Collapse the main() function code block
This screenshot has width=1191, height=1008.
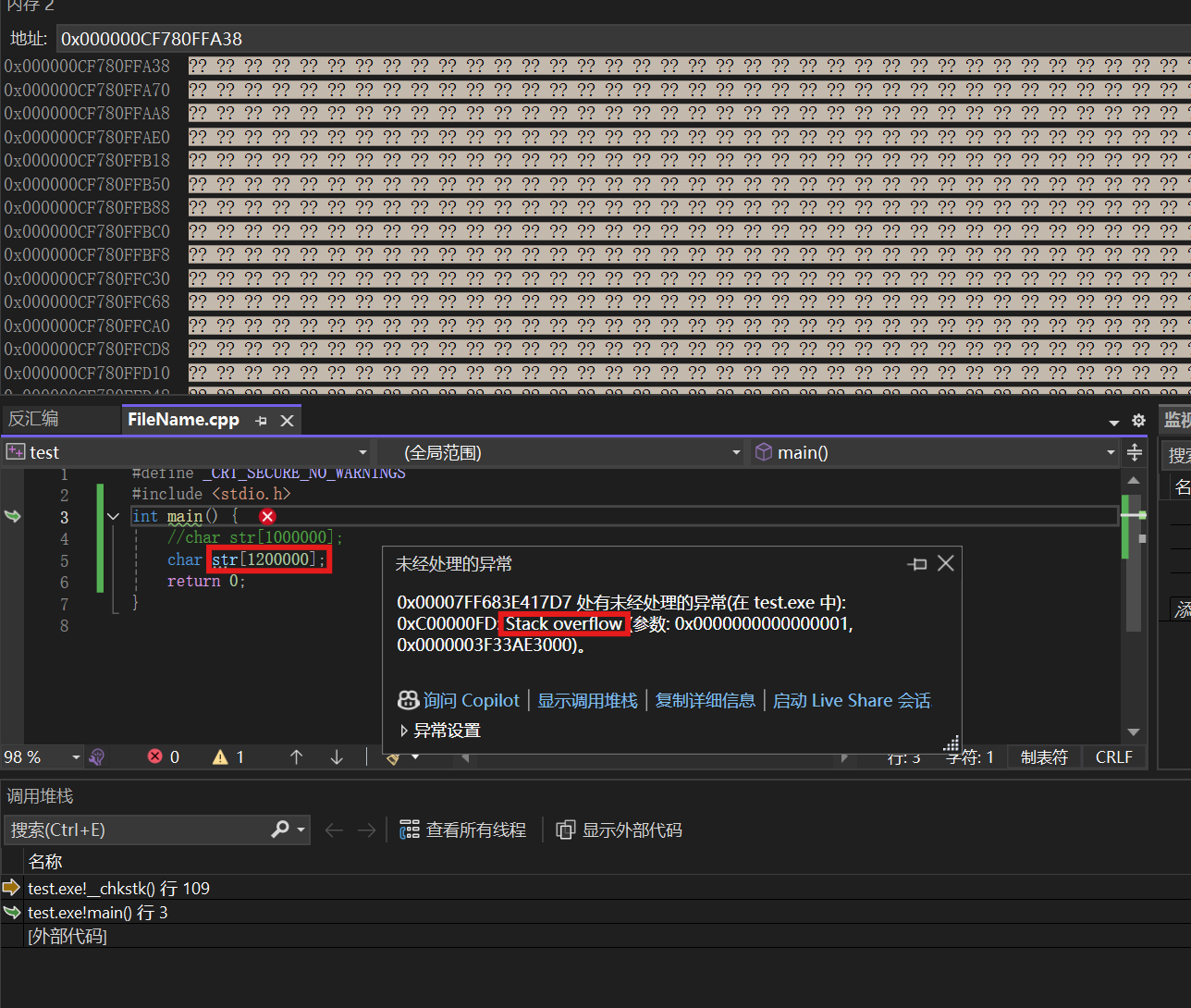(113, 517)
